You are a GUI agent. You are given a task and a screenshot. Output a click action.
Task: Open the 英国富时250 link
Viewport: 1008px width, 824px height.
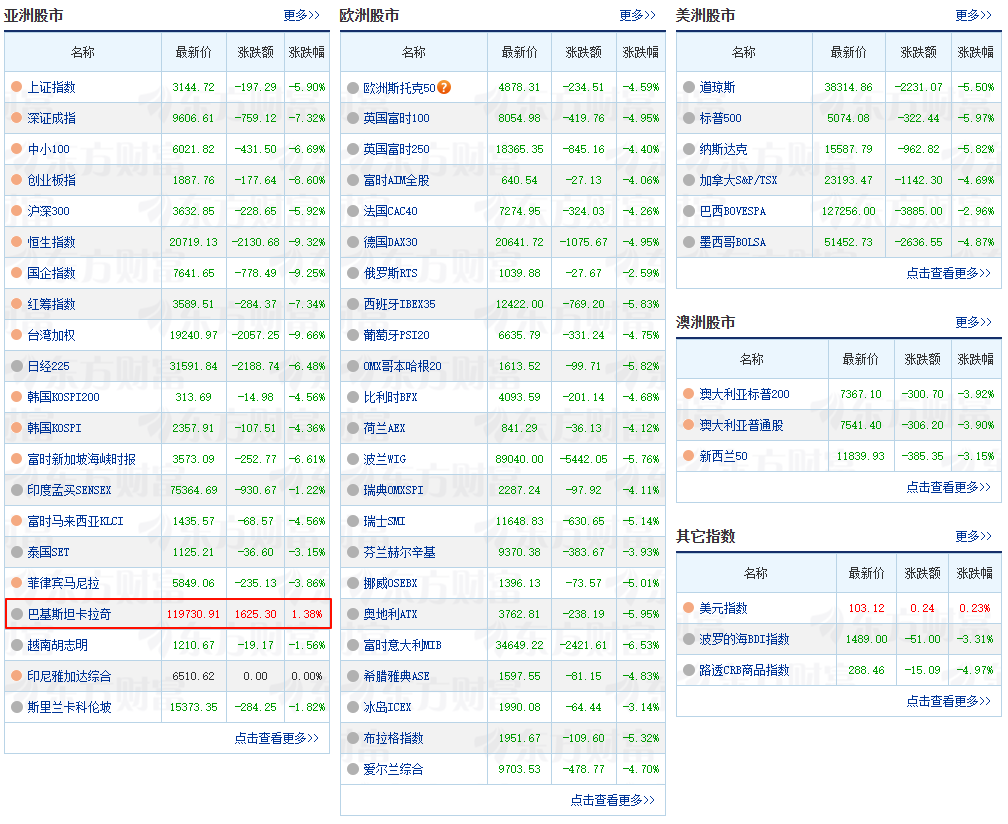397,150
